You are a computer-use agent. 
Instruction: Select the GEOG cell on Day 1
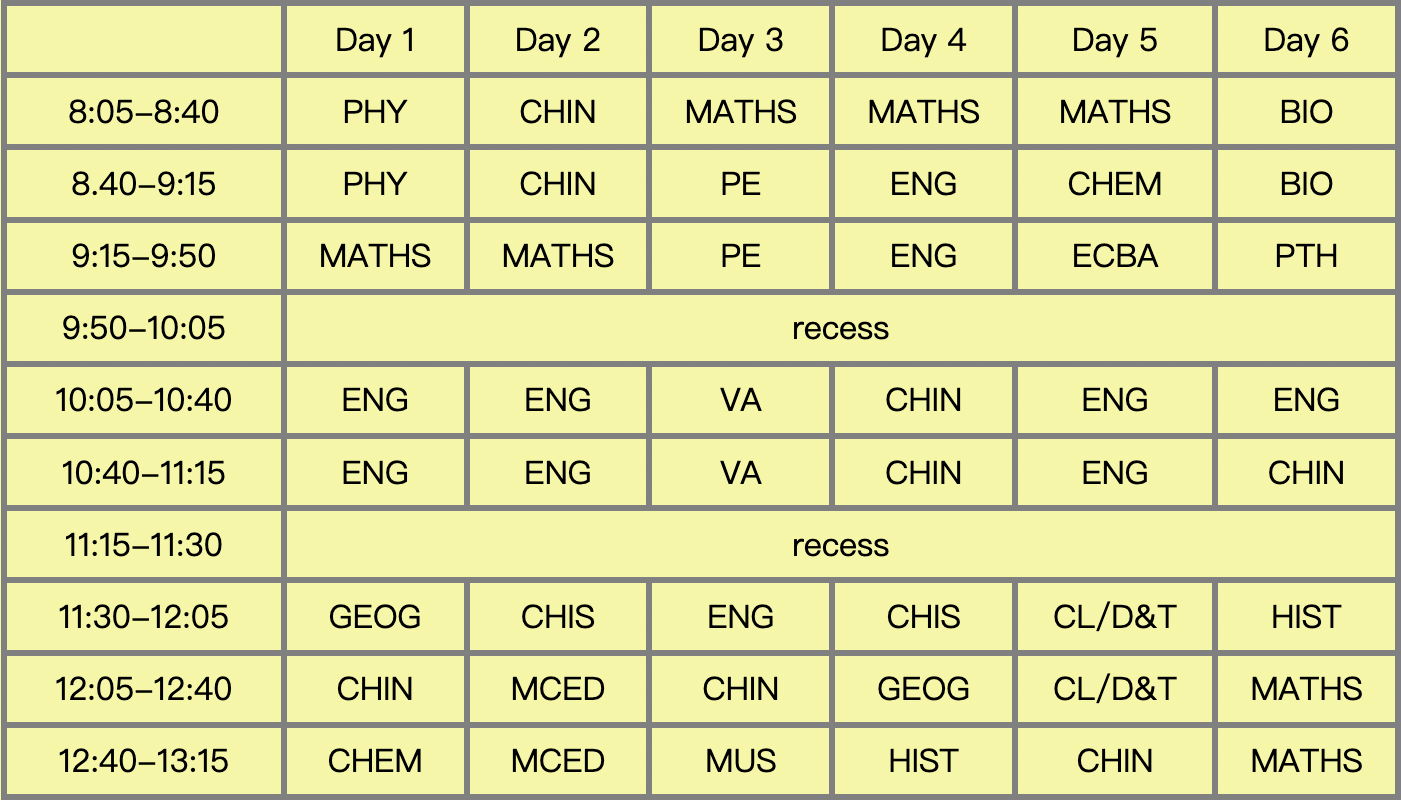point(375,617)
